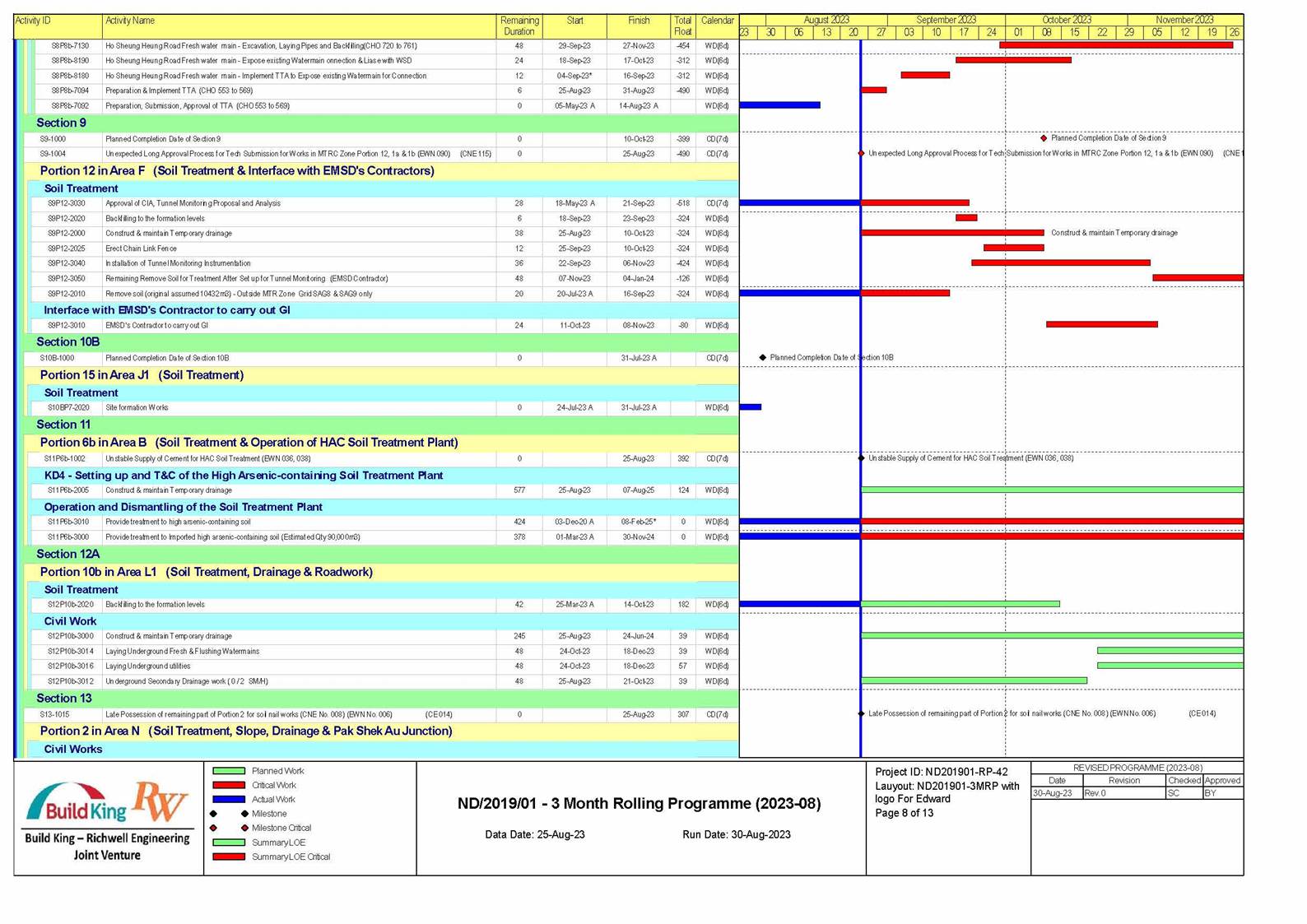The width and height of the screenshot is (1307, 924).
Task: Click the green Planned Work legend swatch
Action: [229, 771]
